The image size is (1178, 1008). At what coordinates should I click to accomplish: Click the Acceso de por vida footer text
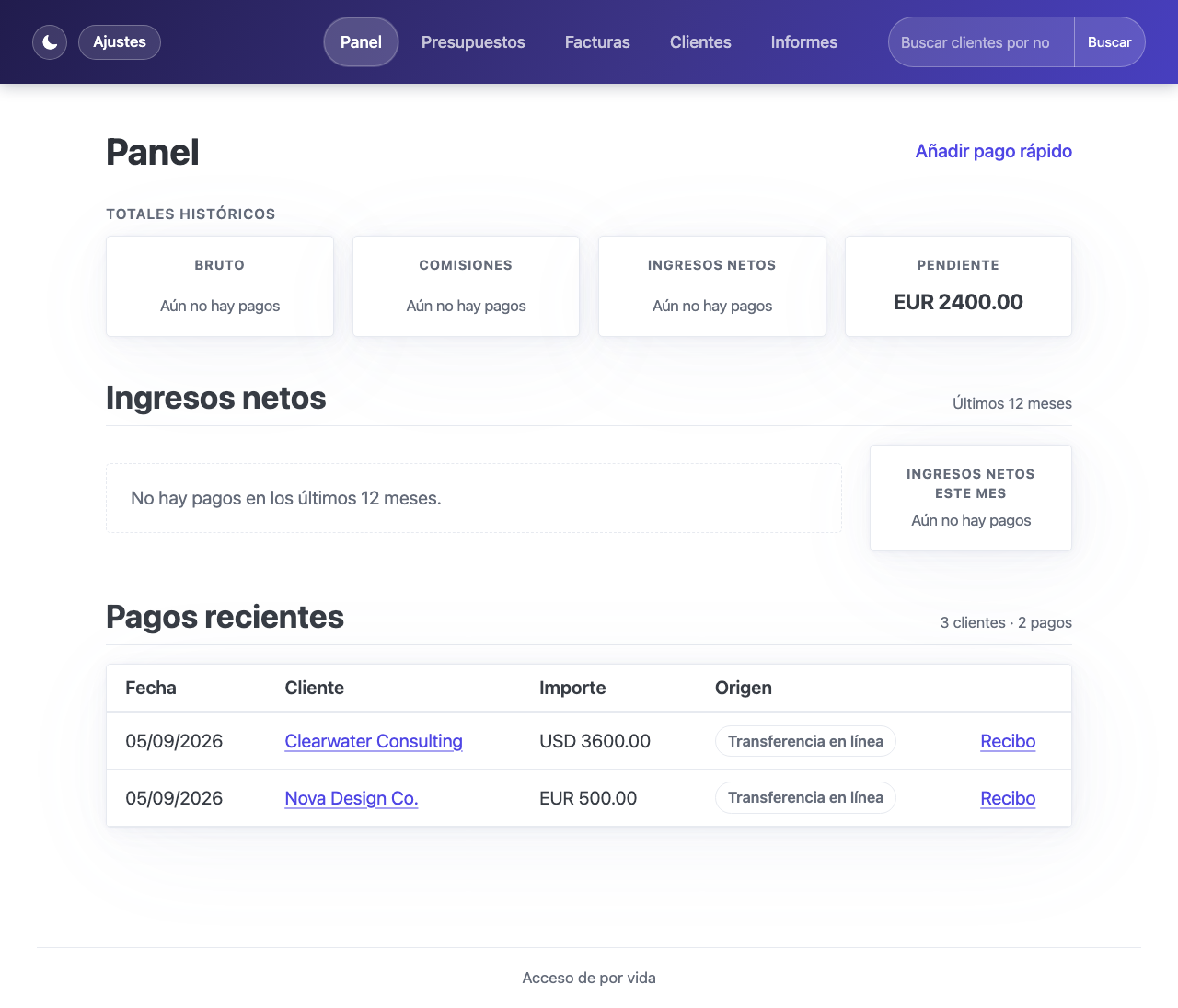click(589, 978)
